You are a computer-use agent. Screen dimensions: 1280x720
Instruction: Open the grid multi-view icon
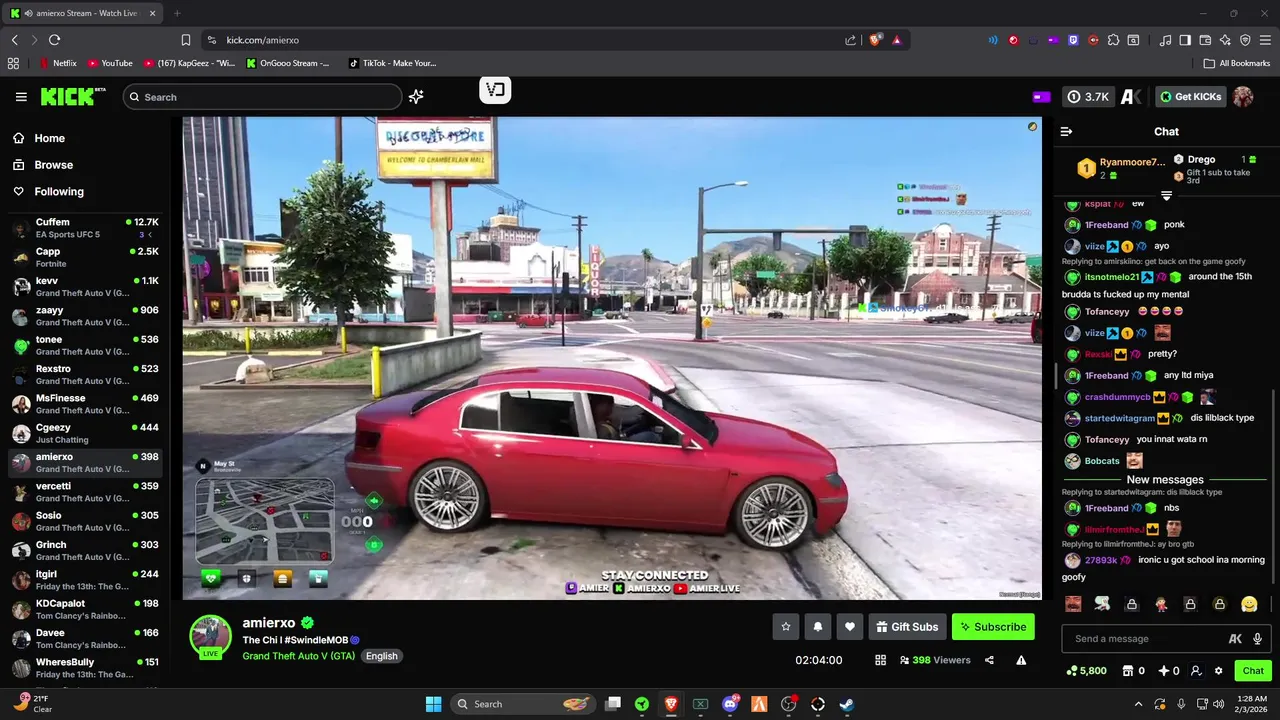[x=880, y=660]
